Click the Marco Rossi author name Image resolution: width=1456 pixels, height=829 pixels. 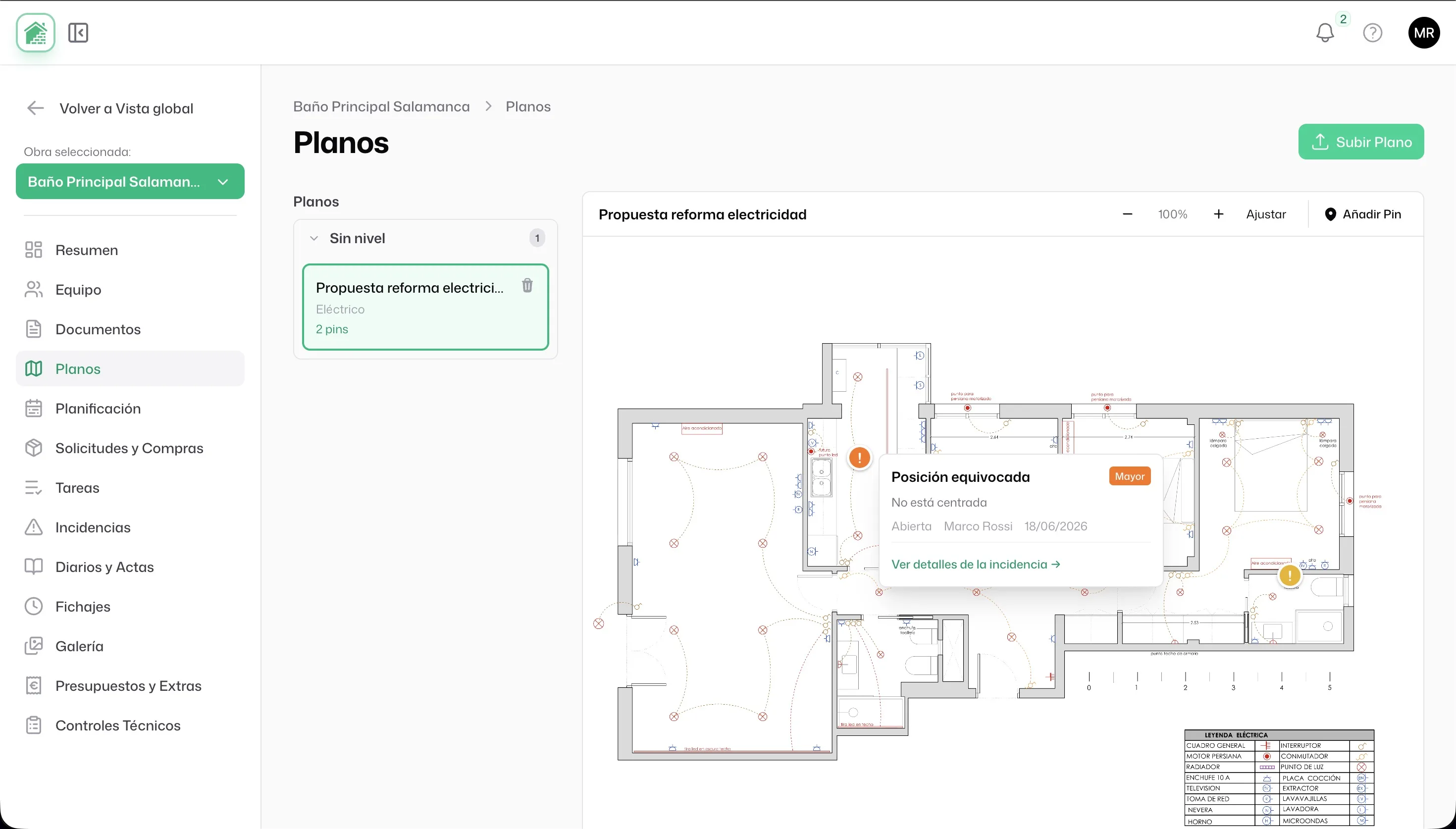pyautogui.click(x=978, y=526)
